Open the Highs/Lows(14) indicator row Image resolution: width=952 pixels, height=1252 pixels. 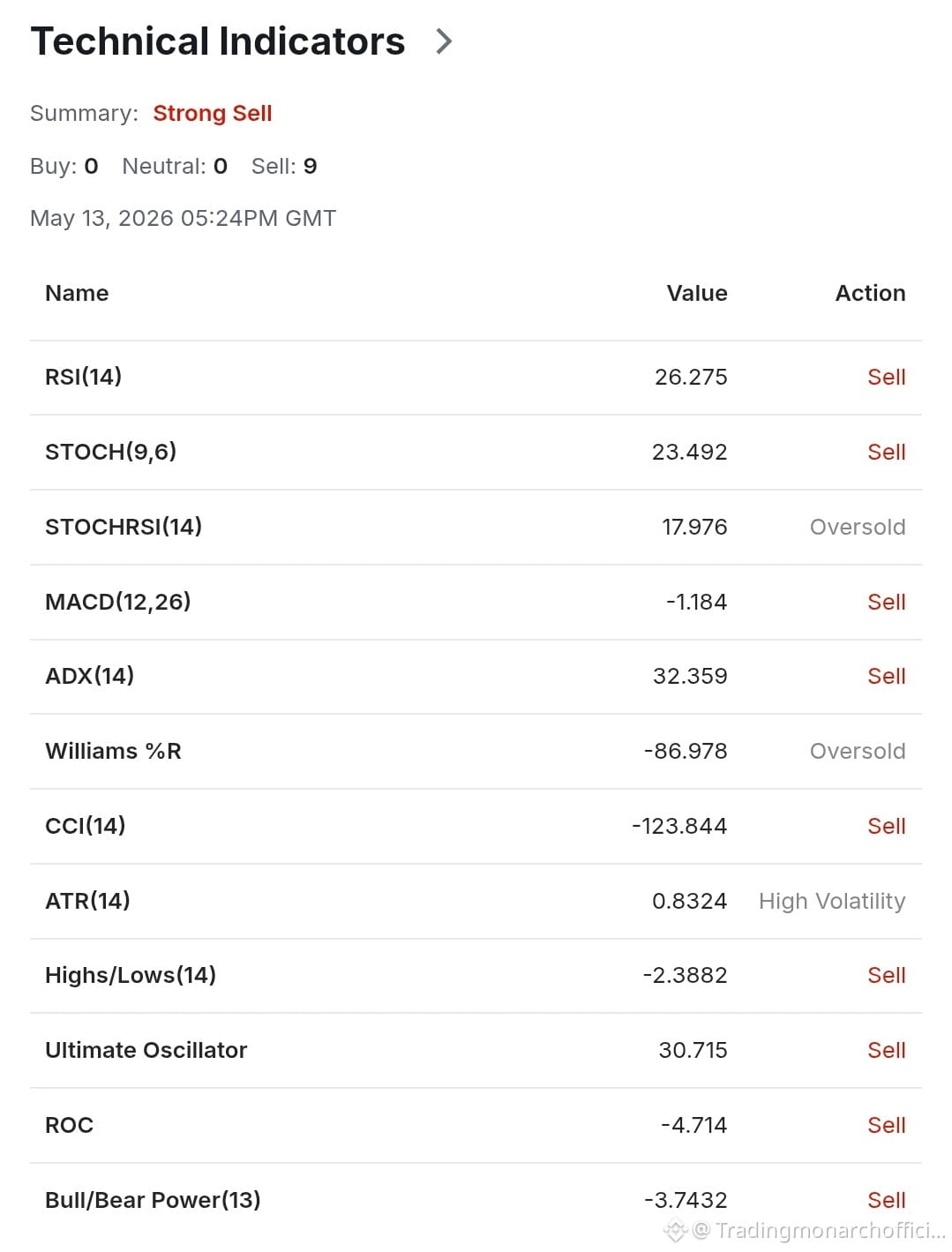coord(476,976)
